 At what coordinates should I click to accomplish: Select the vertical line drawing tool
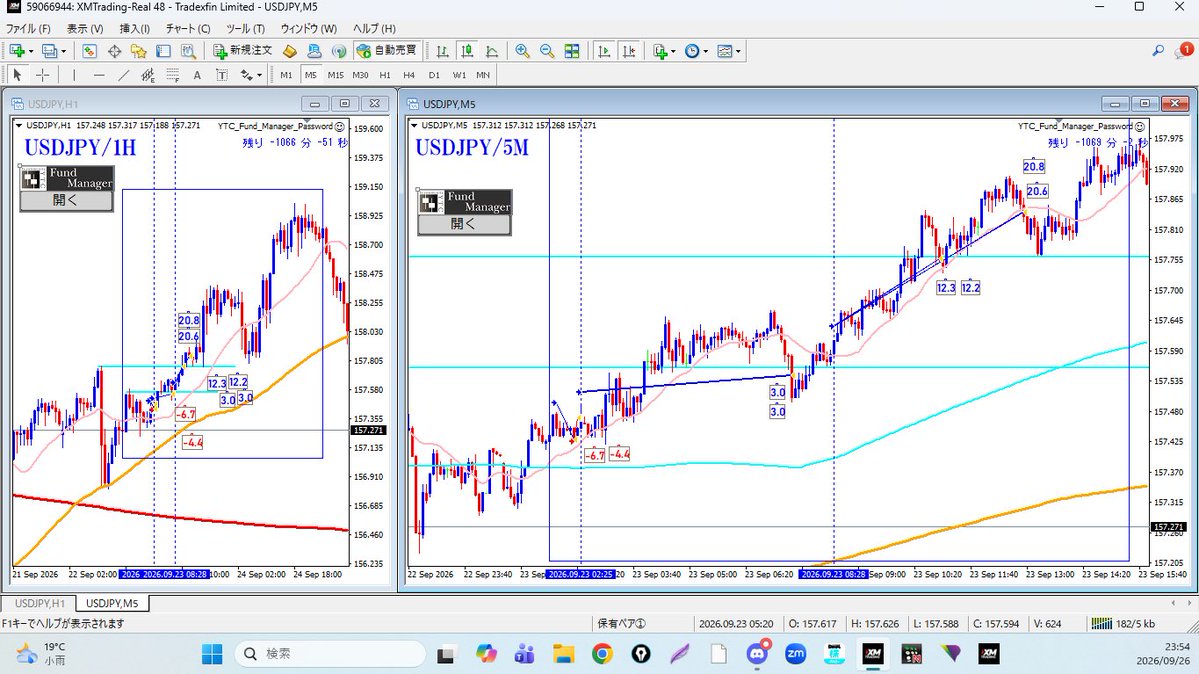74,75
